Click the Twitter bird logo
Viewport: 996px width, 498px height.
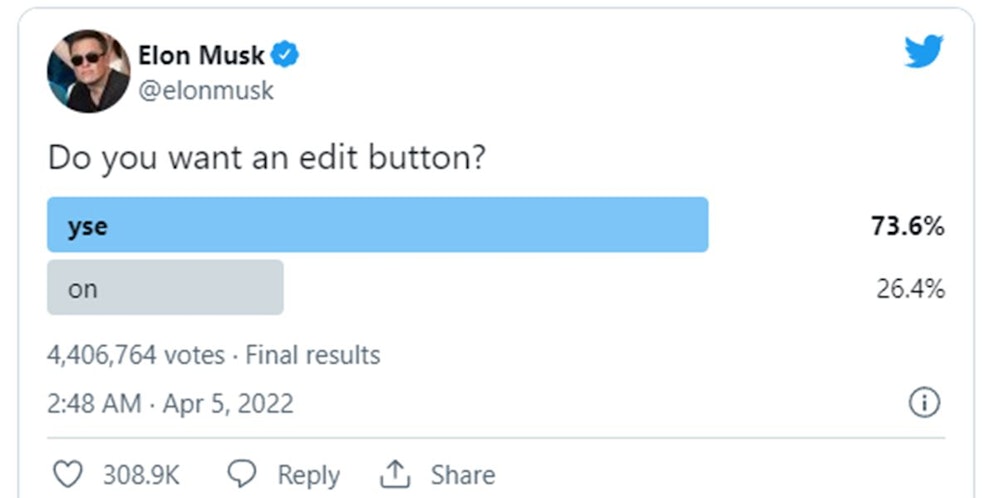pos(923,52)
